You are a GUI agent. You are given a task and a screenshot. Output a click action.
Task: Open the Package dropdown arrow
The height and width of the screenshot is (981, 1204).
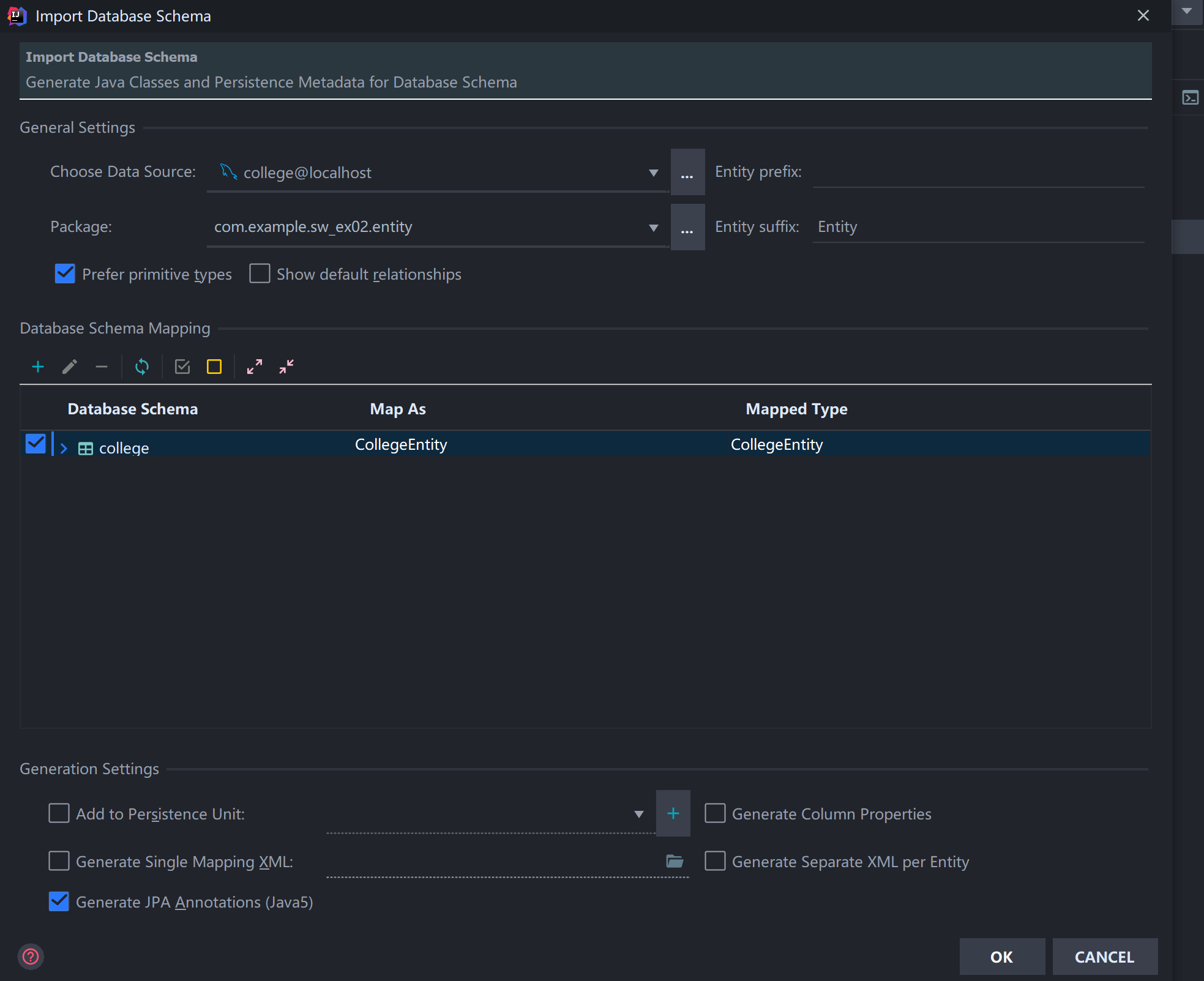[x=654, y=228]
